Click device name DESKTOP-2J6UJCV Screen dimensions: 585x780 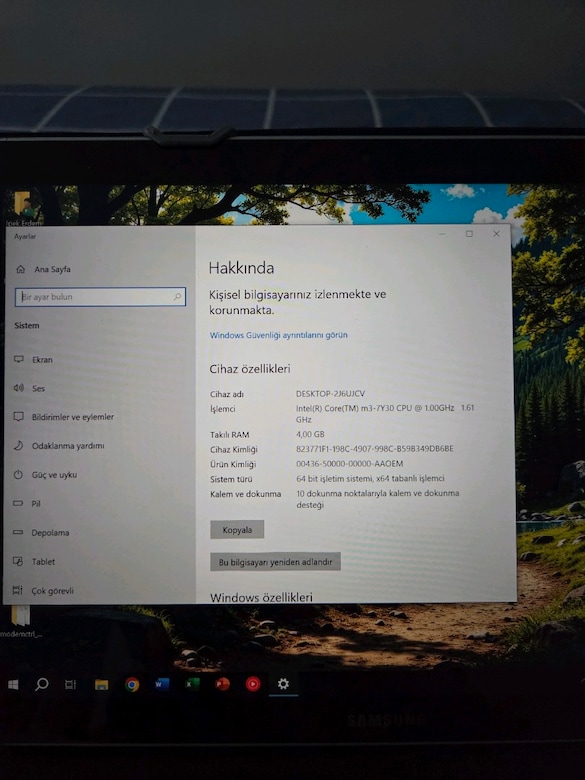click(x=330, y=393)
